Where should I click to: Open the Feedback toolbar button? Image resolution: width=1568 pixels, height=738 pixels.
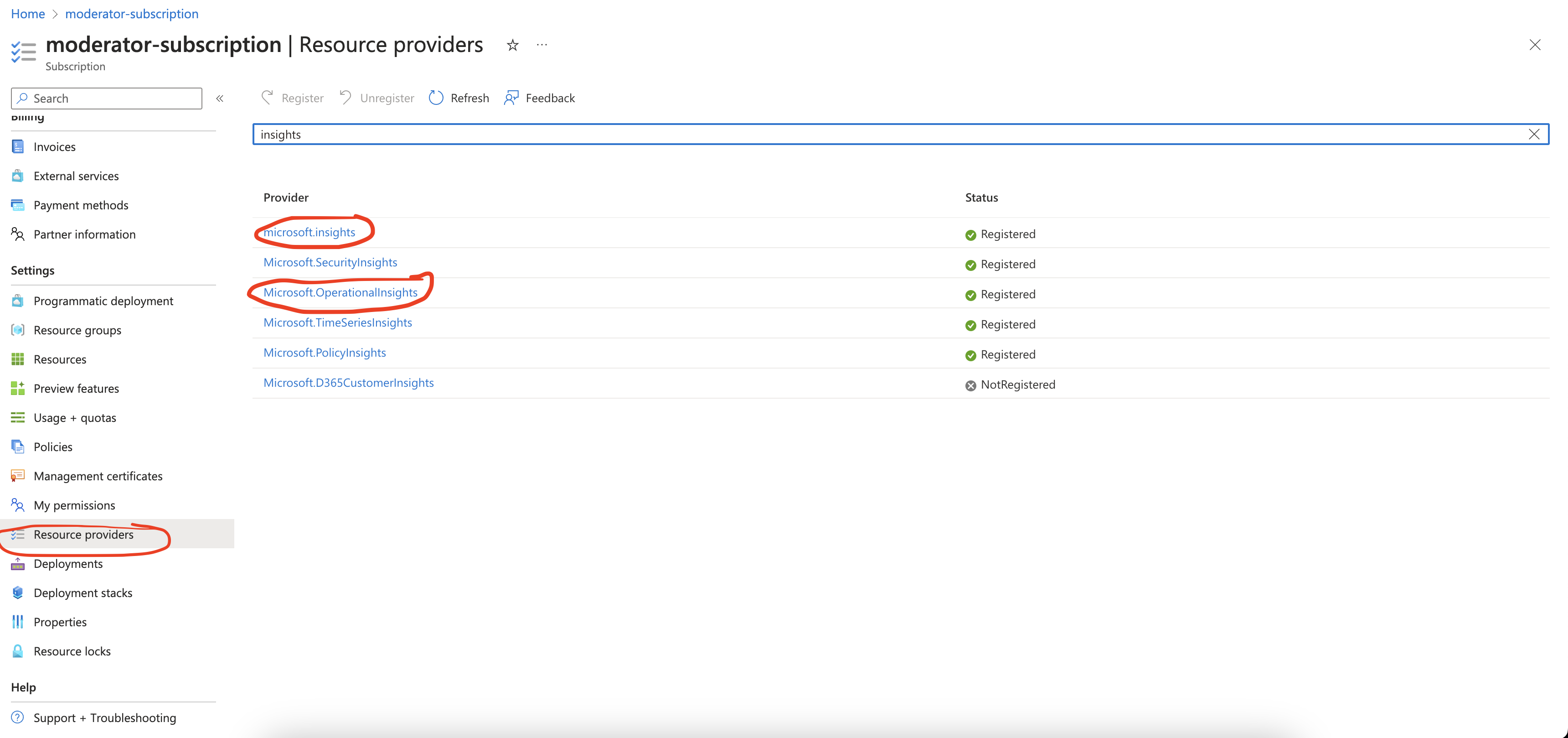pyautogui.click(x=539, y=98)
